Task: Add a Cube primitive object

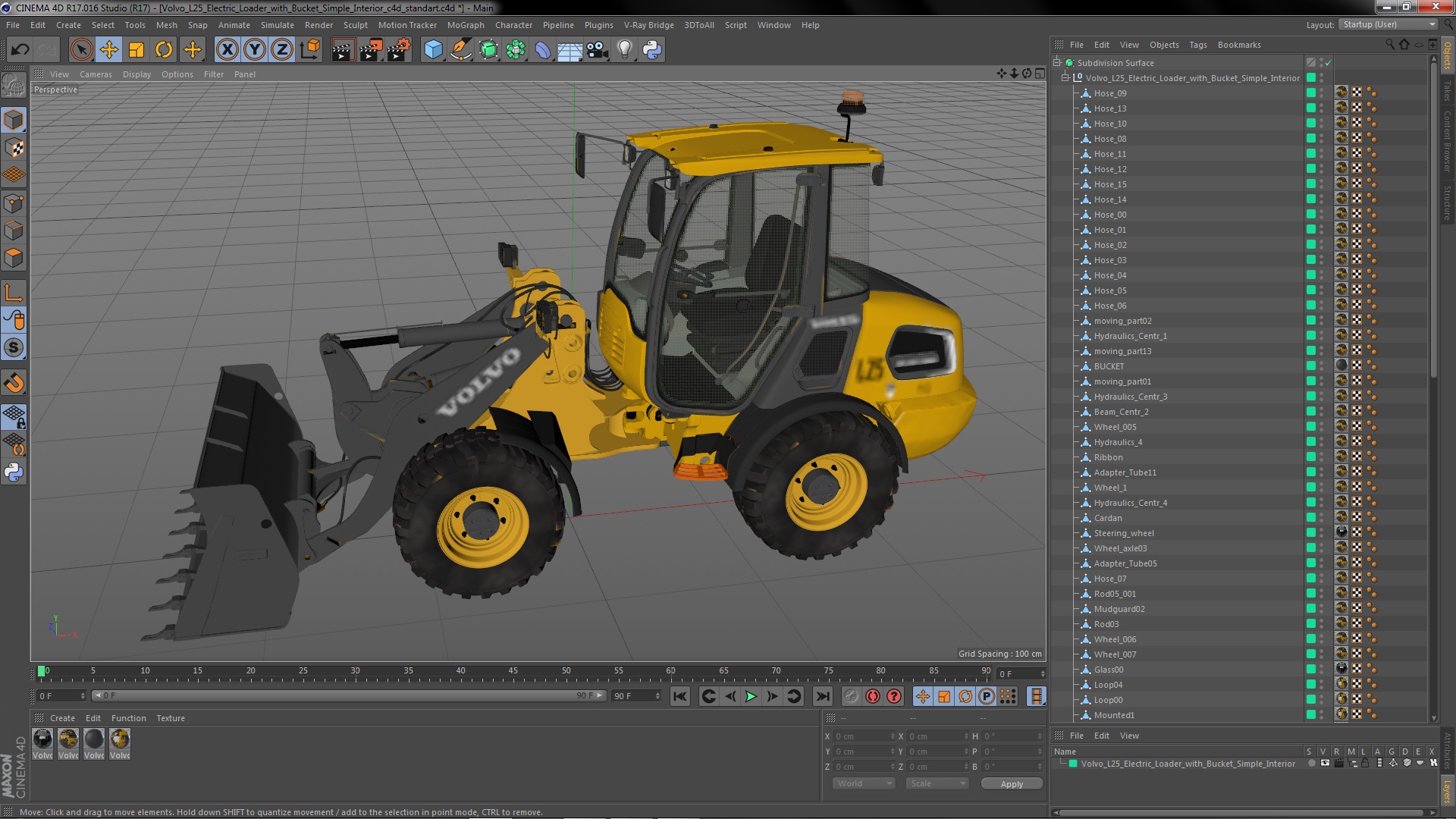Action: pos(433,50)
